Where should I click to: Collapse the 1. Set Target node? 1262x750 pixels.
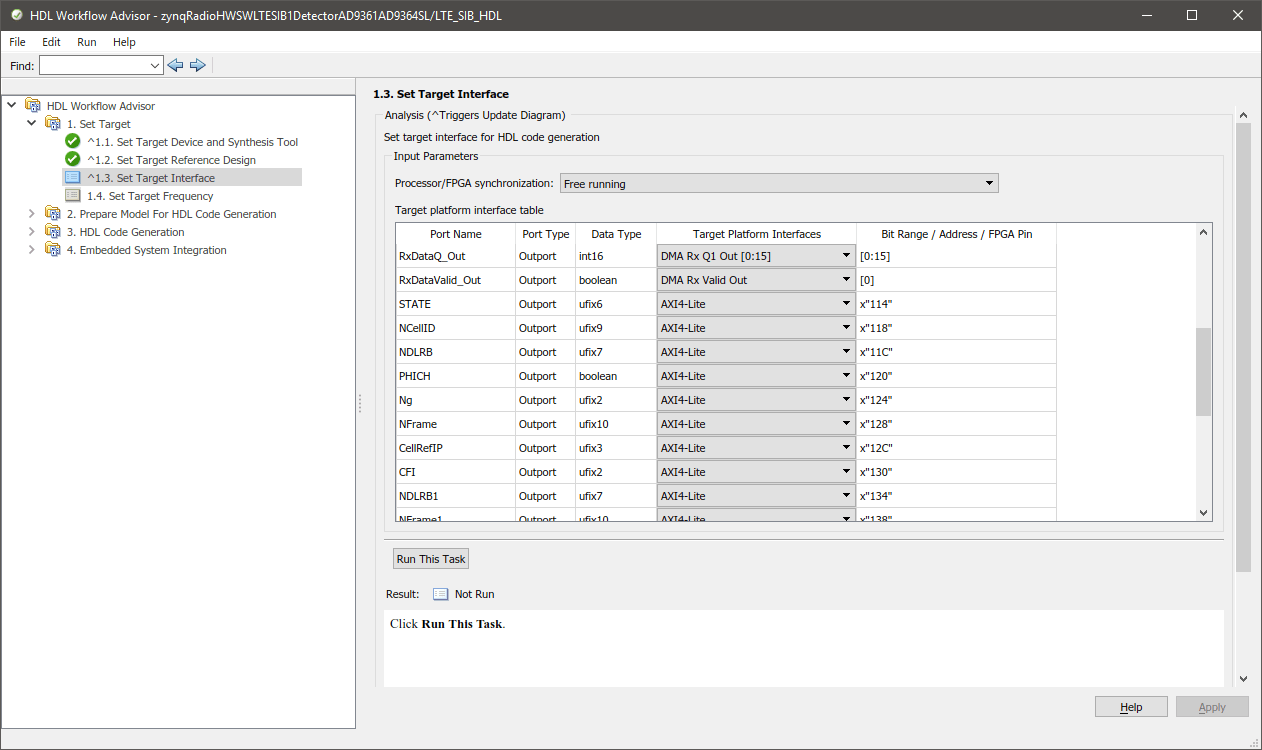coord(32,123)
